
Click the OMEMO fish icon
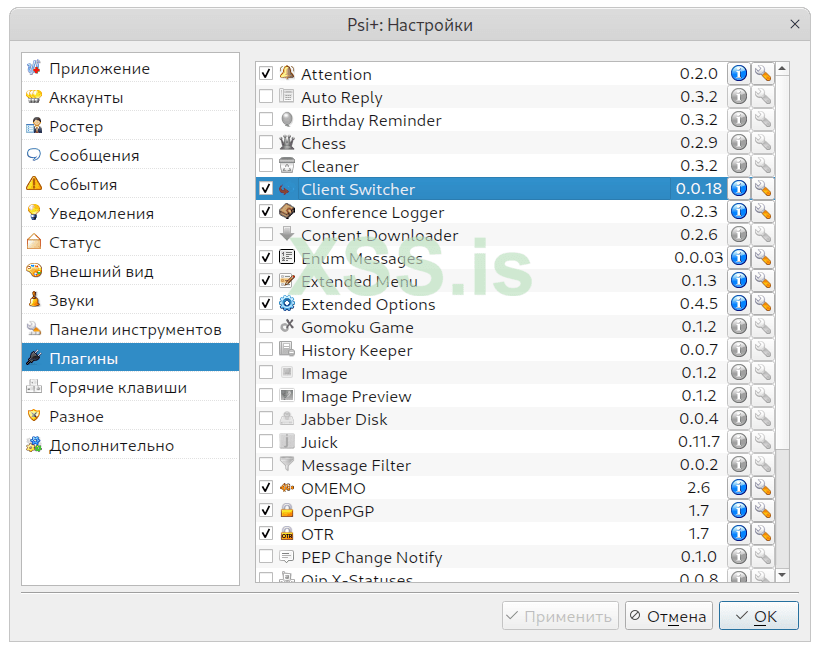[287, 487]
